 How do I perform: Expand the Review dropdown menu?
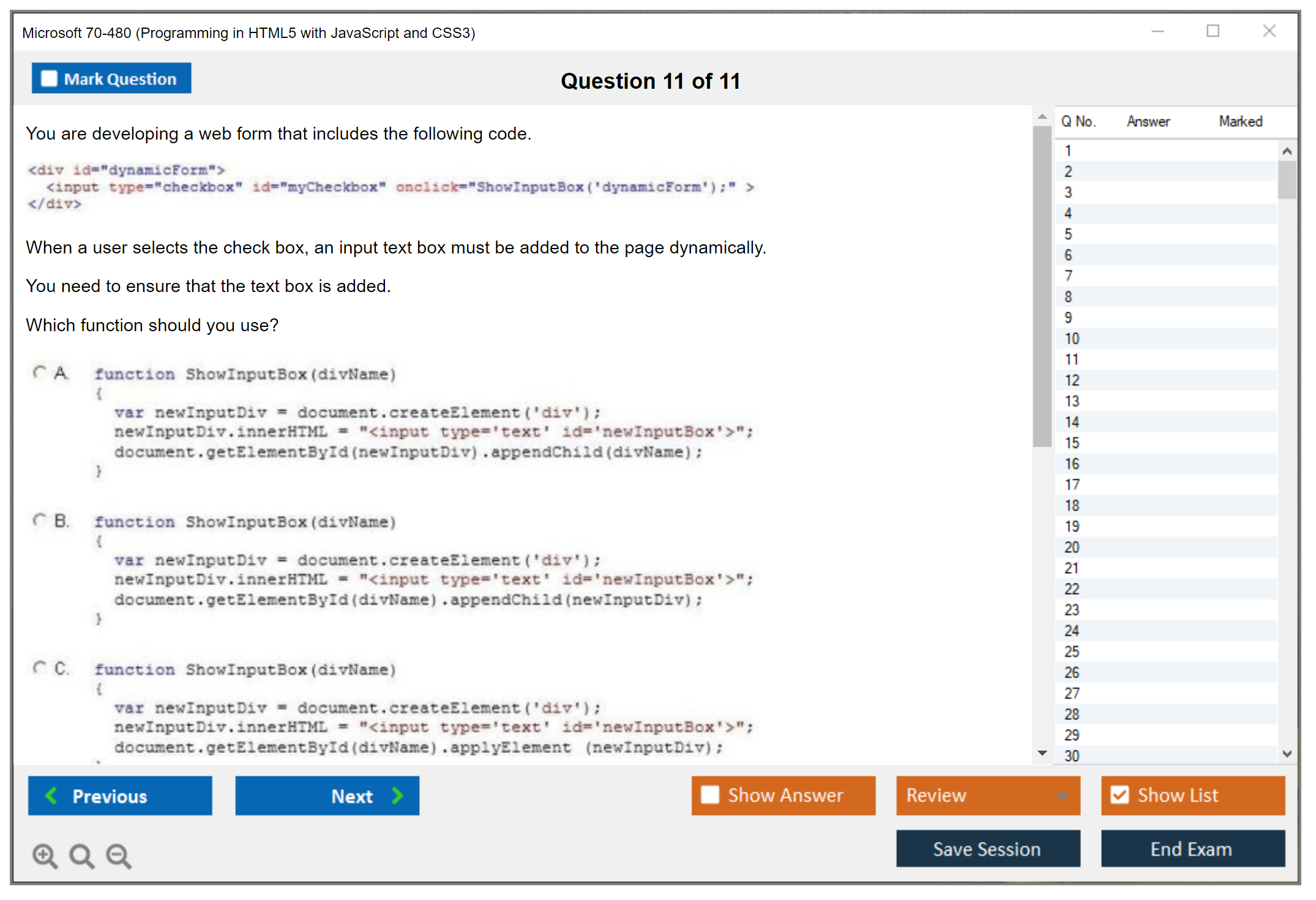pyautogui.click(x=1063, y=795)
